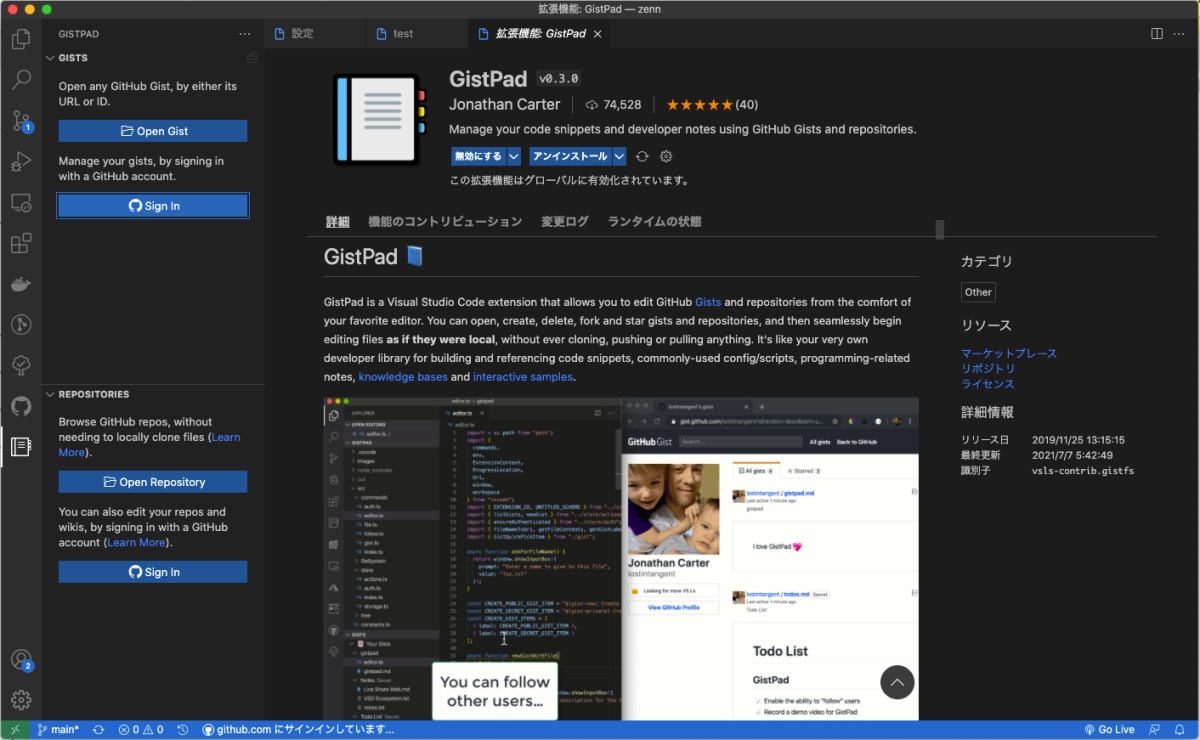The image size is (1200, 740).
Task: Click publisher name Jonathan Carter
Action: click(505, 104)
